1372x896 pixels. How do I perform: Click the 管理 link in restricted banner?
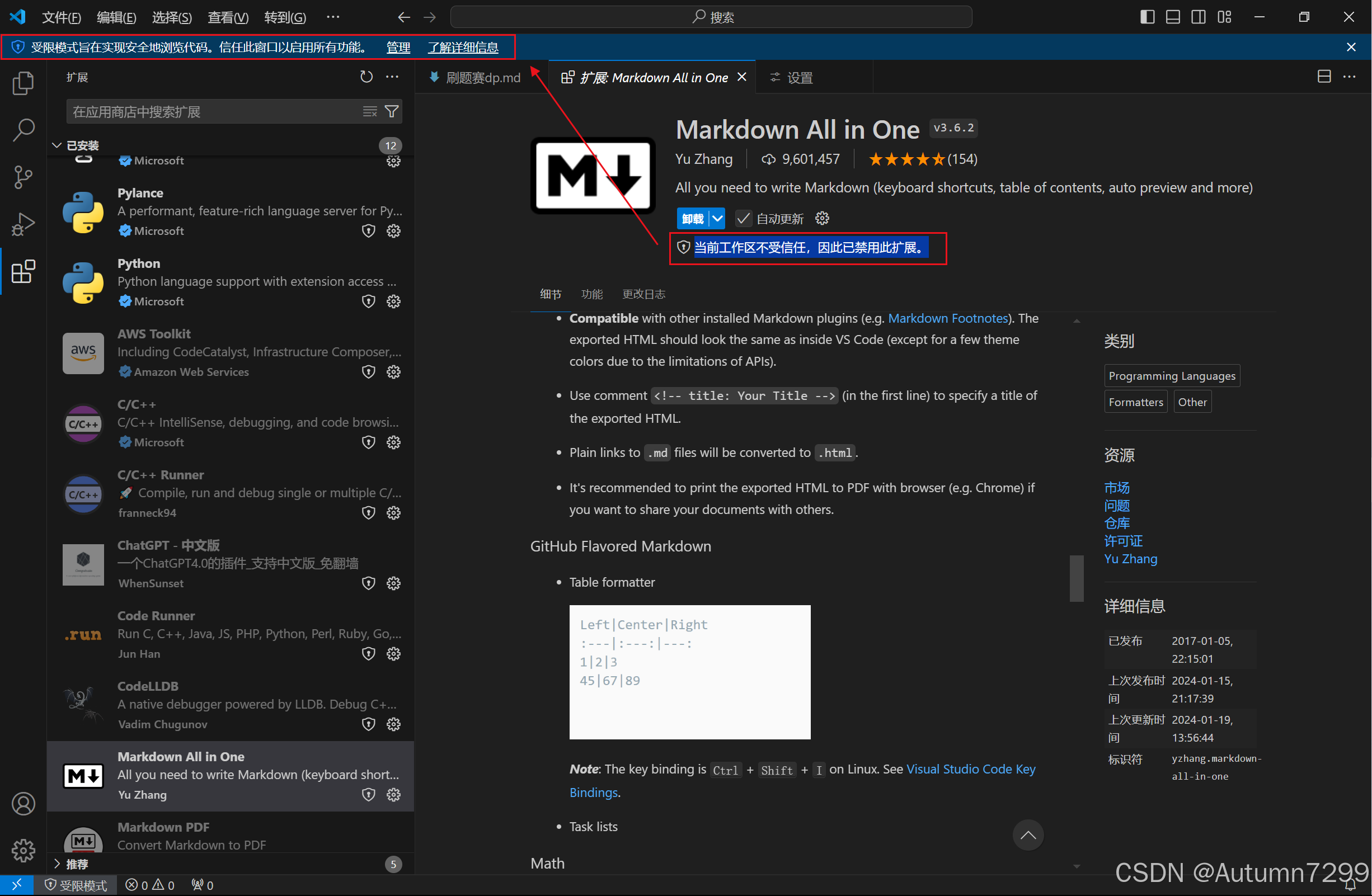398,47
